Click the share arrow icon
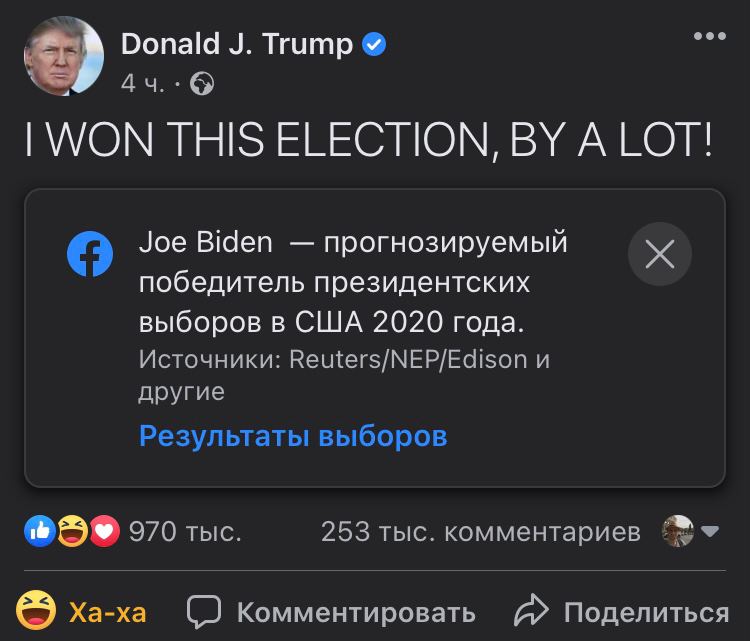This screenshot has width=750, height=641. (x=531, y=610)
